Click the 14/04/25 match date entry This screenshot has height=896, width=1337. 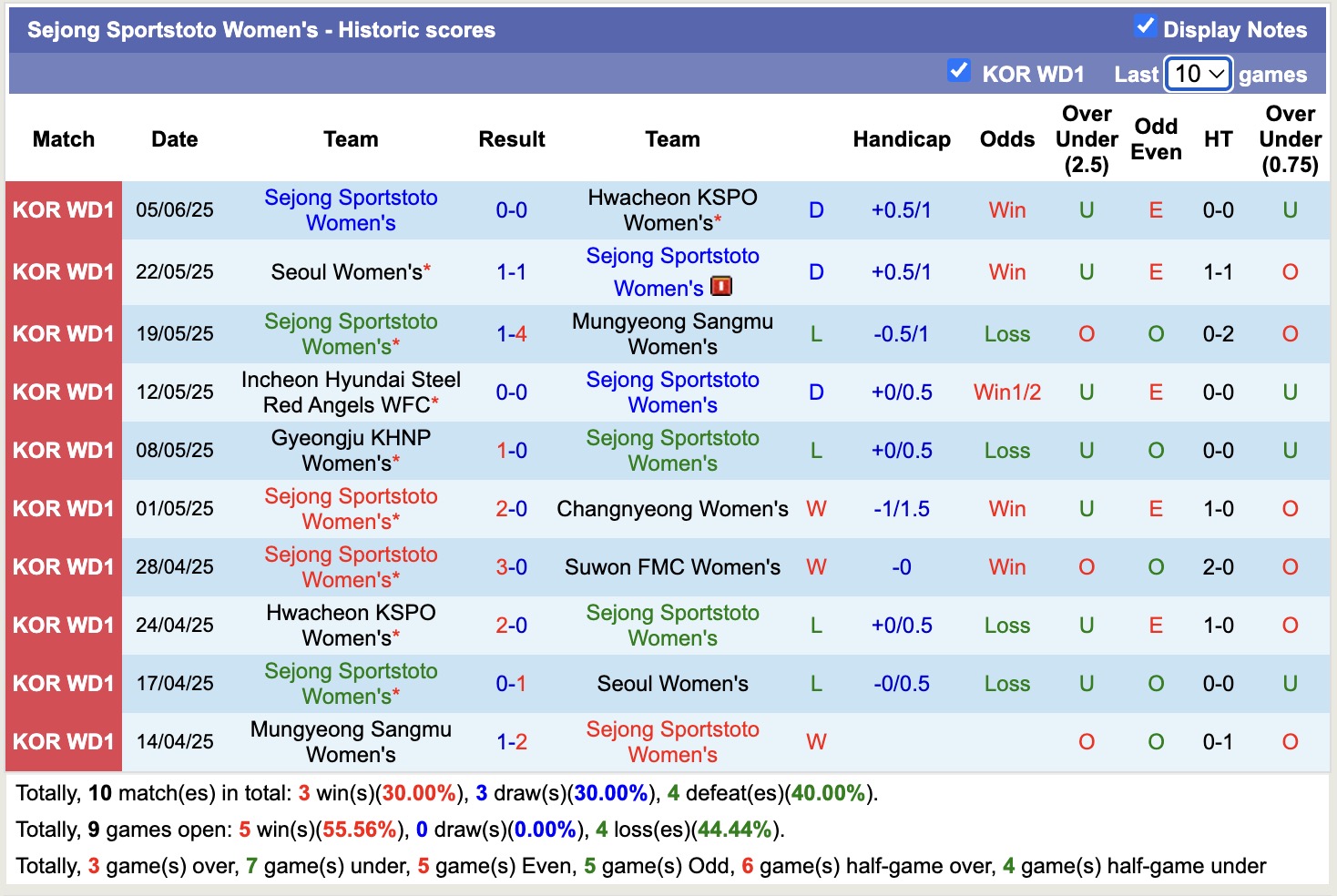(174, 741)
